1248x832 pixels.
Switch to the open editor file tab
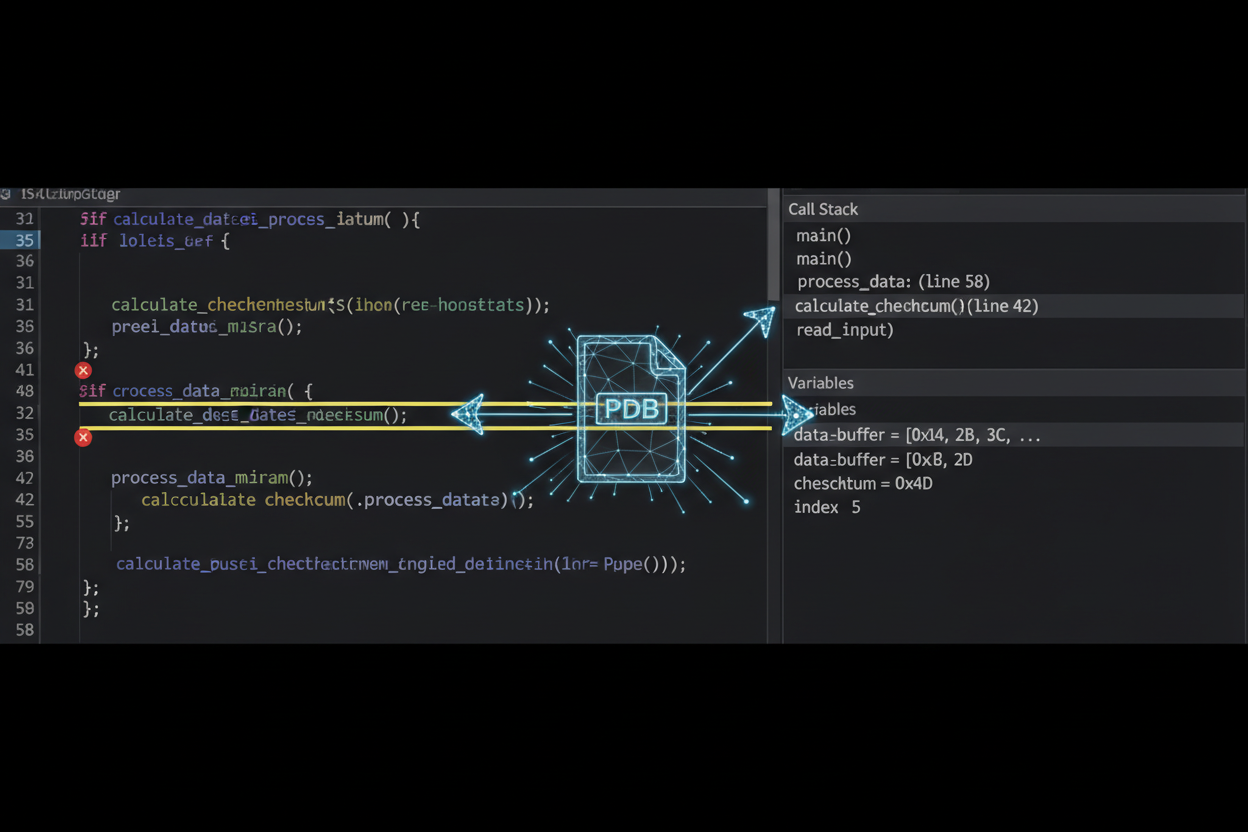click(70, 194)
